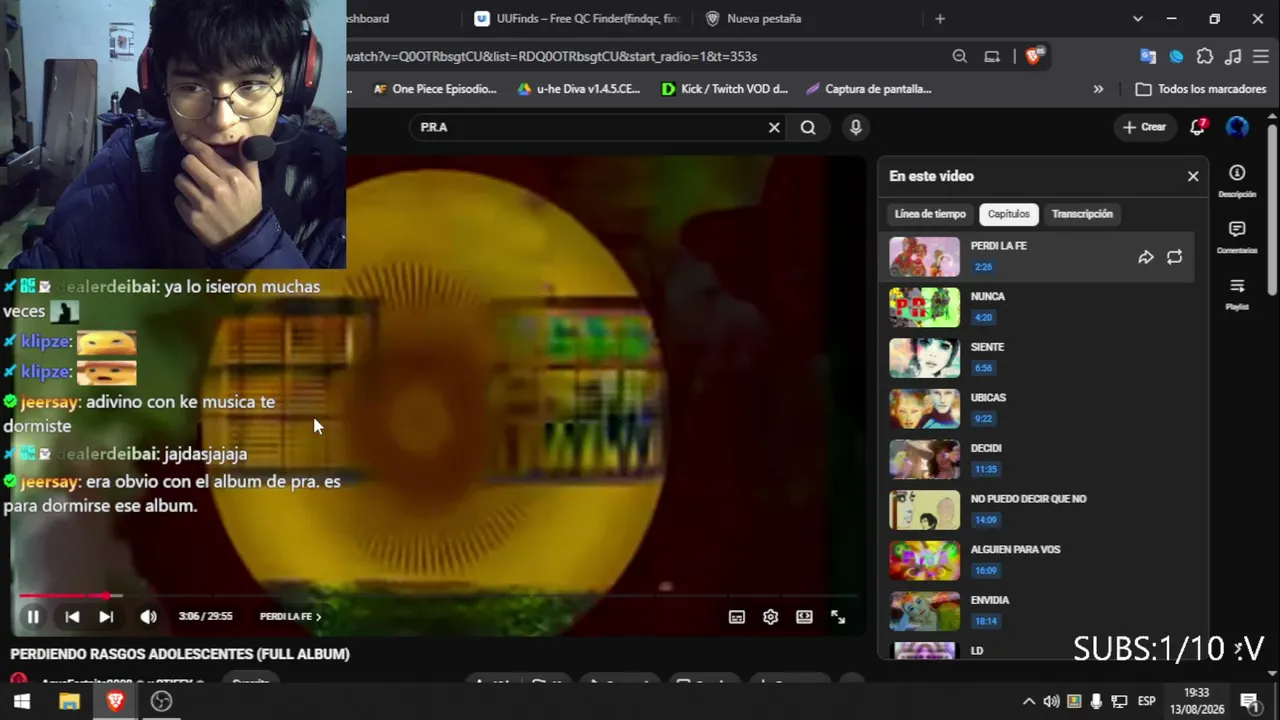
Task: Close the En este video panel
Action: pos(1193,176)
